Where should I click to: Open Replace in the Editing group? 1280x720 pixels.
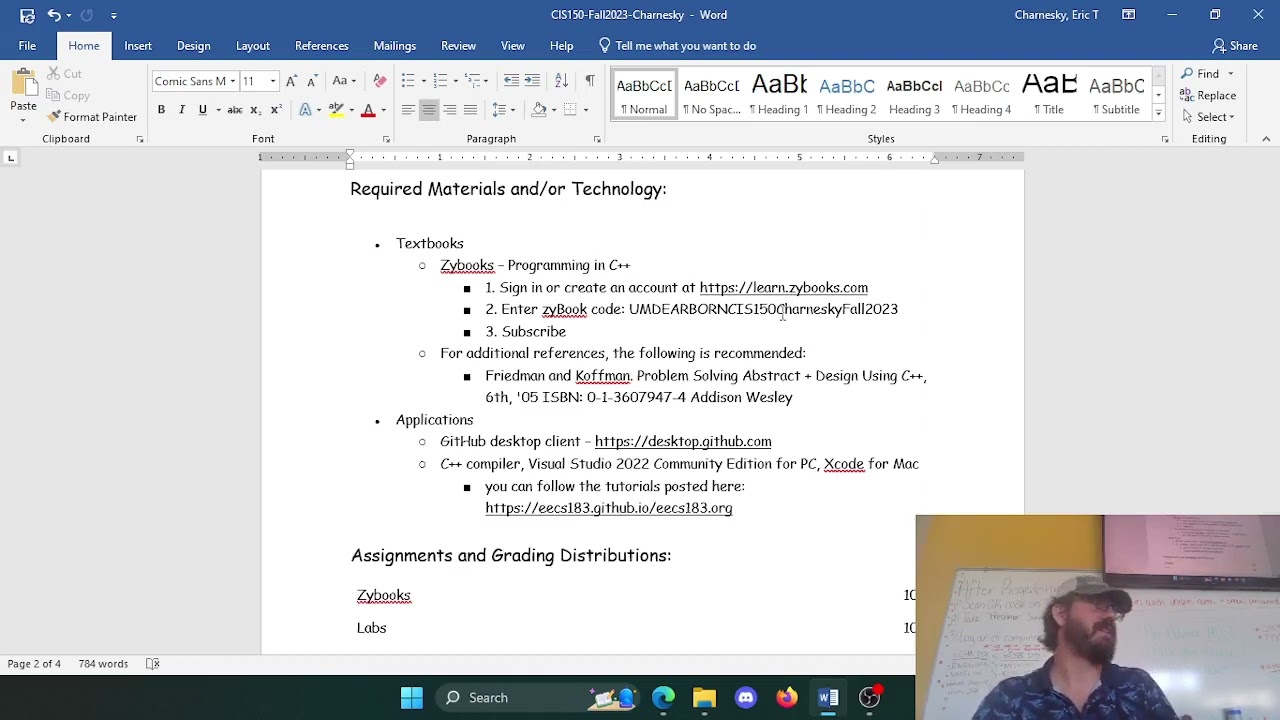click(x=1208, y=96)
